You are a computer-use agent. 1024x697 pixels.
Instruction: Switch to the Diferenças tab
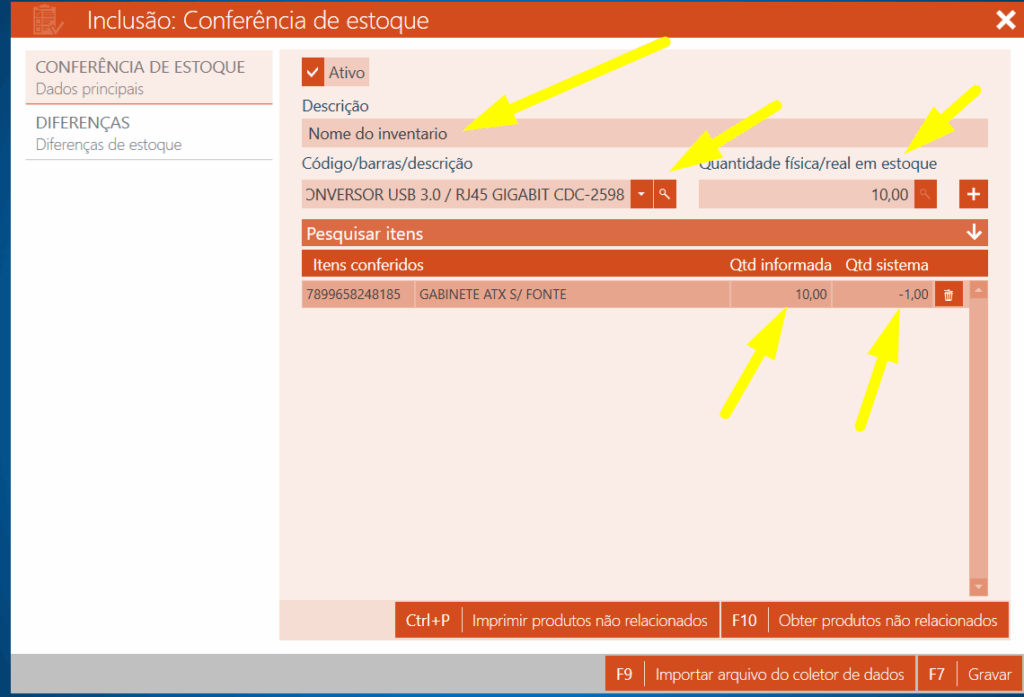click(x=148, y=133)
